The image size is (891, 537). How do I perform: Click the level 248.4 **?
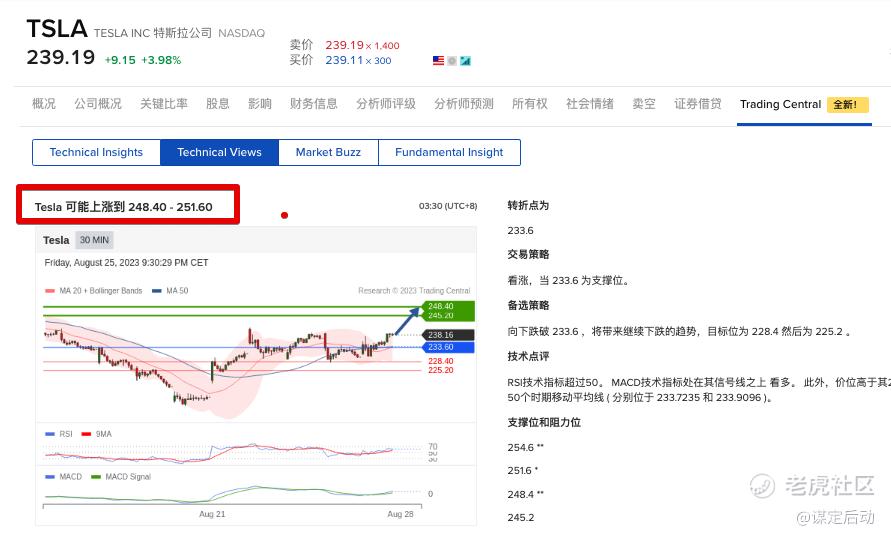[x=526, y=494]
